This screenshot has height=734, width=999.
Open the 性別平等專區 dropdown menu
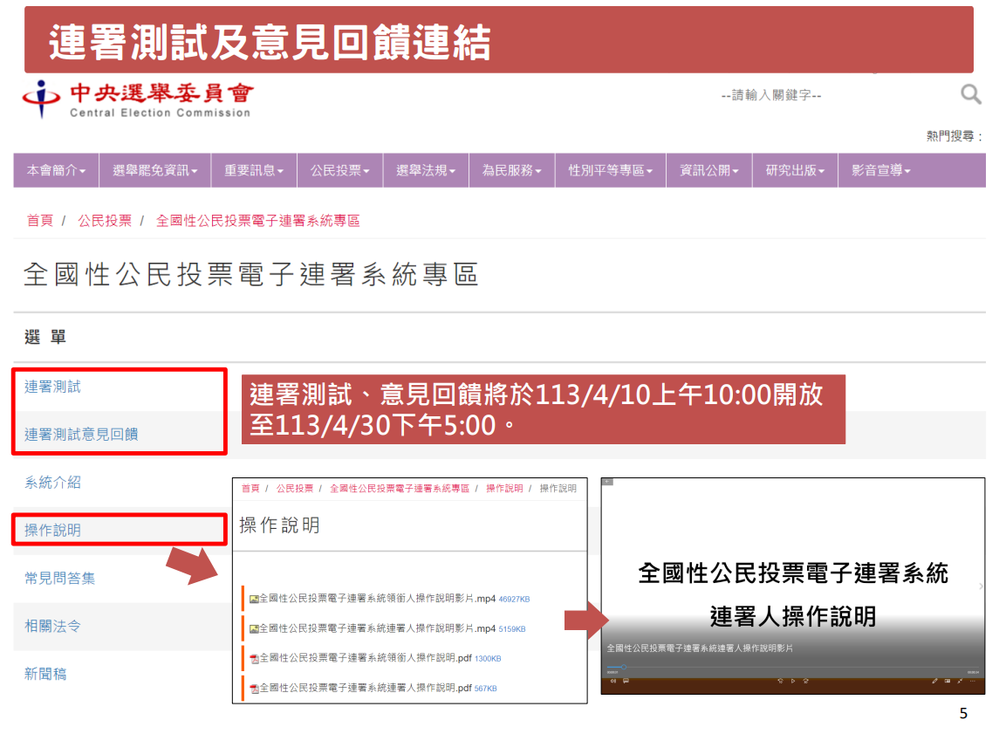(x=610, y=171)
